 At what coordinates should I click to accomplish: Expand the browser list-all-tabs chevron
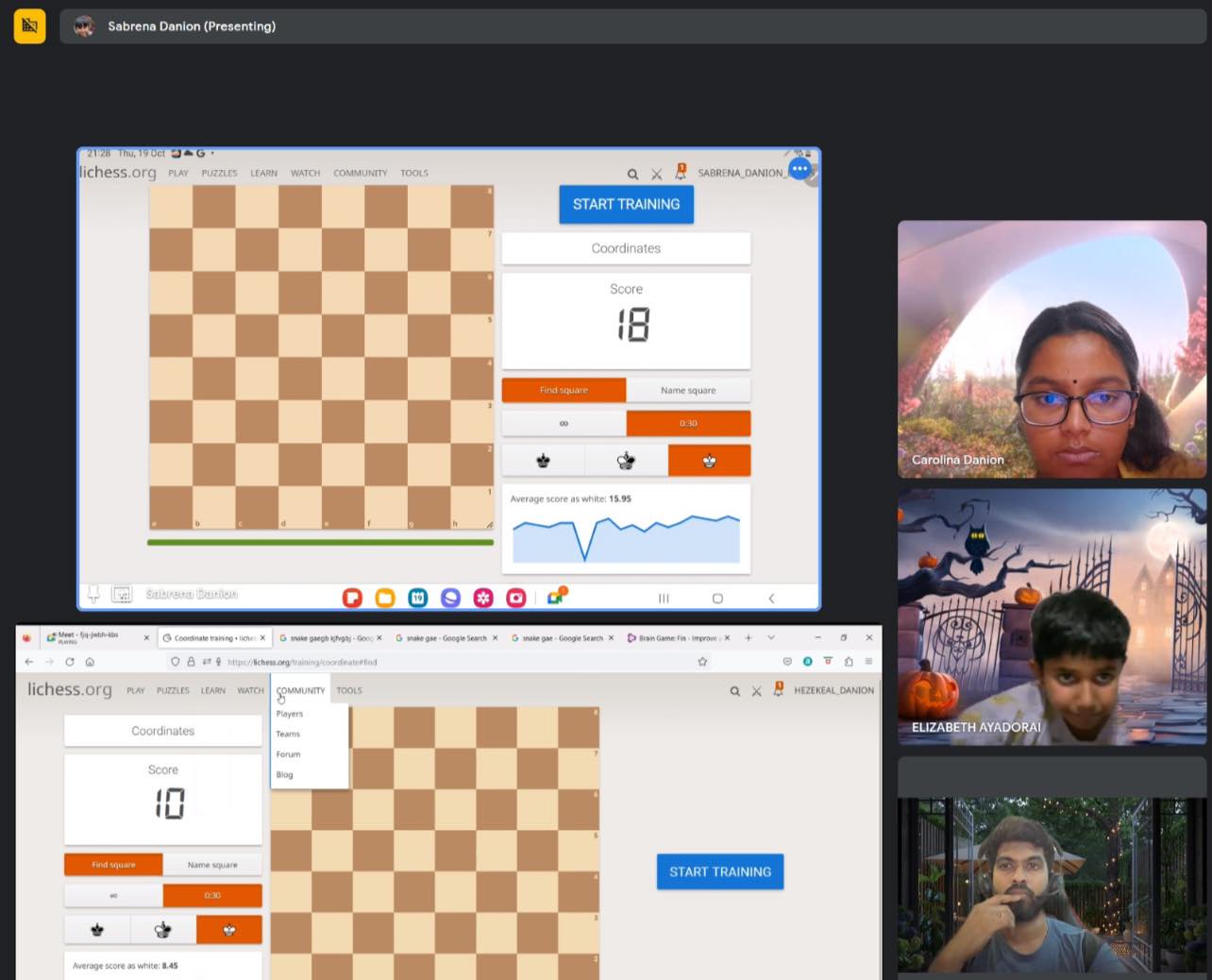click(x=771, y=638)
